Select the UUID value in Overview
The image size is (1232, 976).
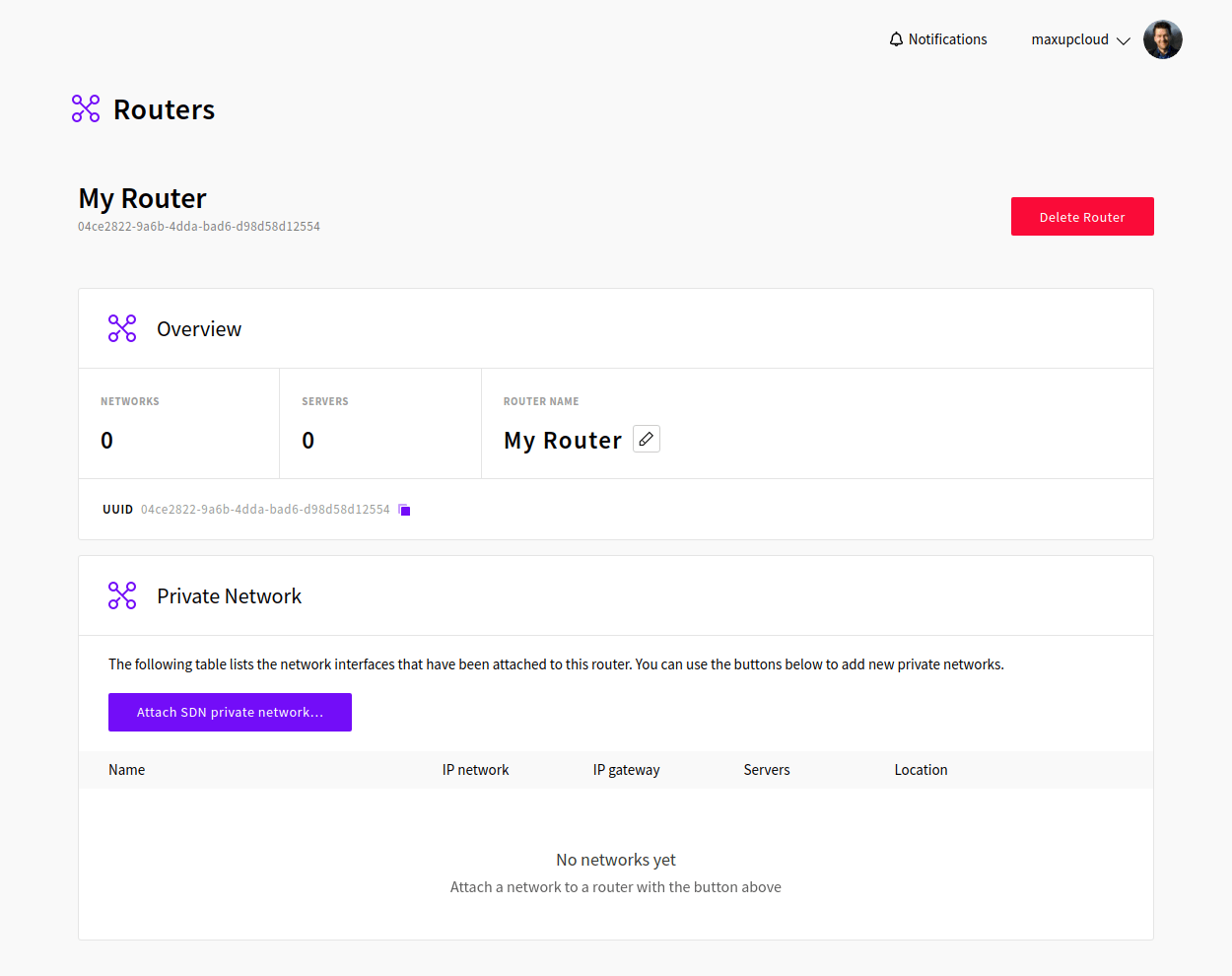pos(265,510)
